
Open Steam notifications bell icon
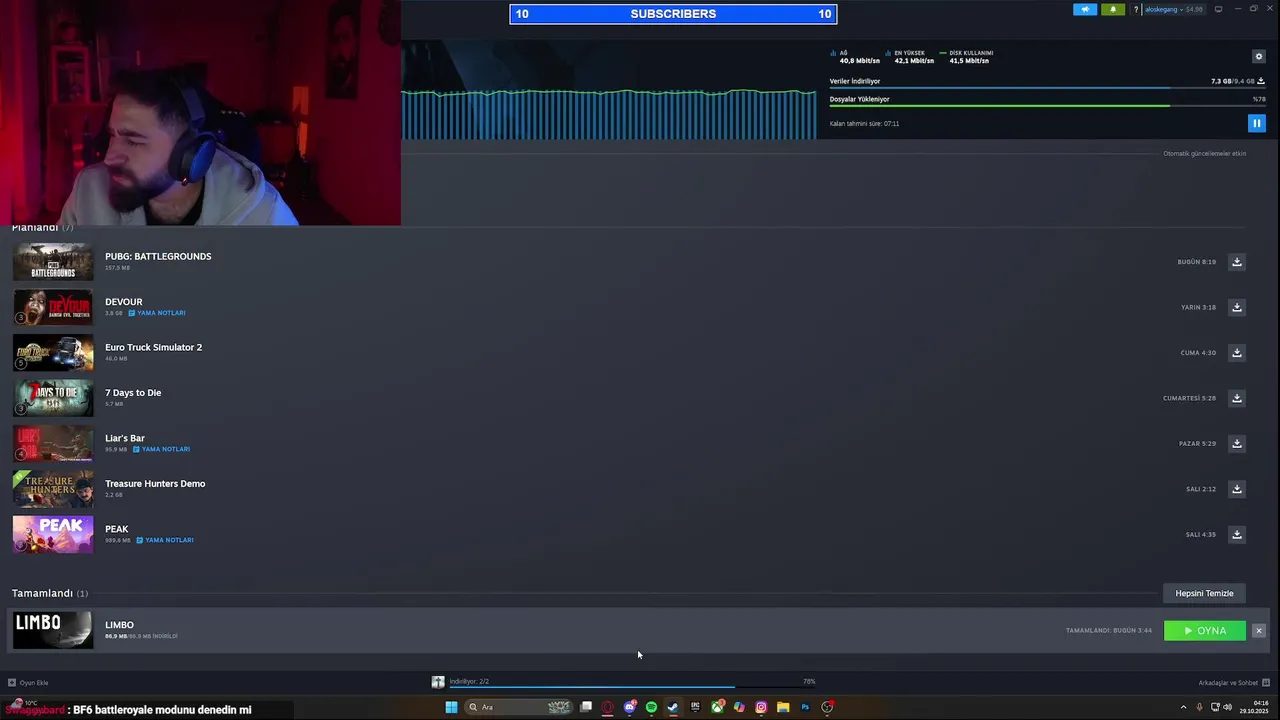coord(1113,9)
